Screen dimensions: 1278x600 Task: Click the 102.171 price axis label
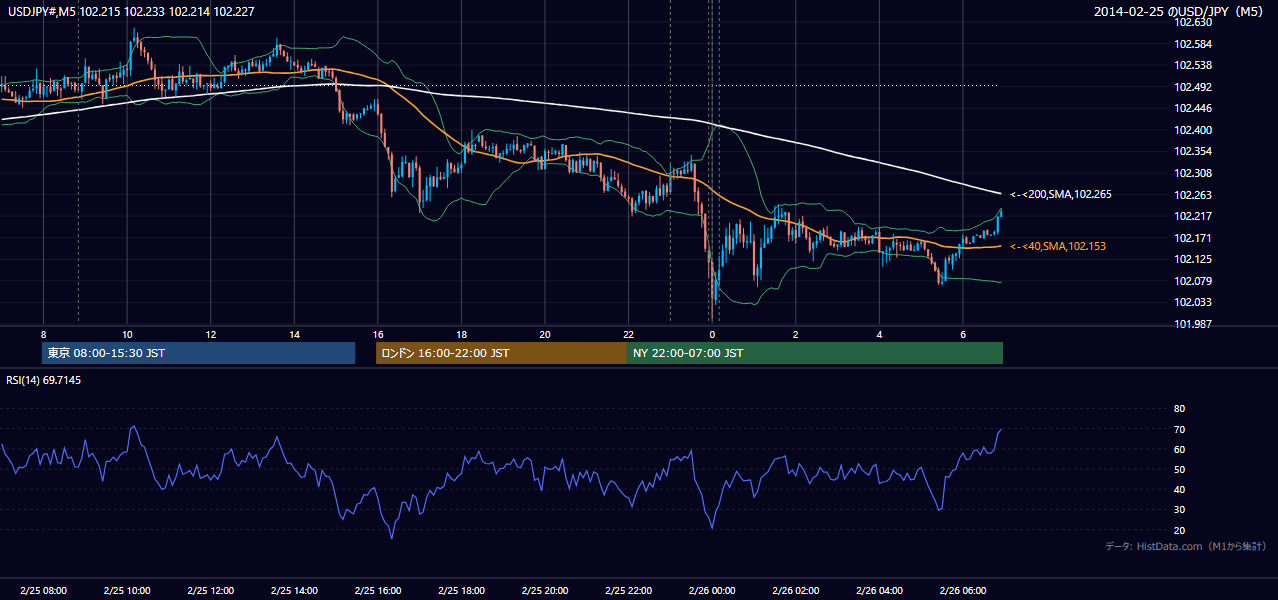[x=1193, y=238]
